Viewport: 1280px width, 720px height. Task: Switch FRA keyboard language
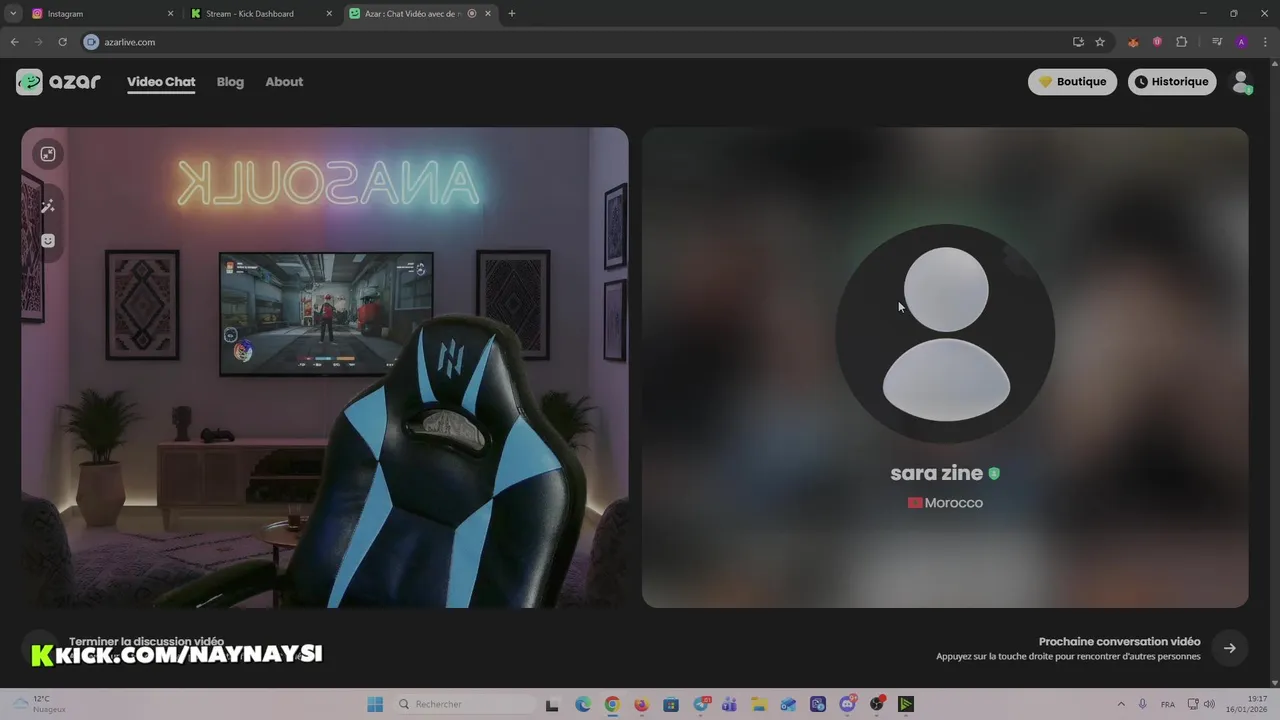pyautogui.click(x=1167, y=704)
